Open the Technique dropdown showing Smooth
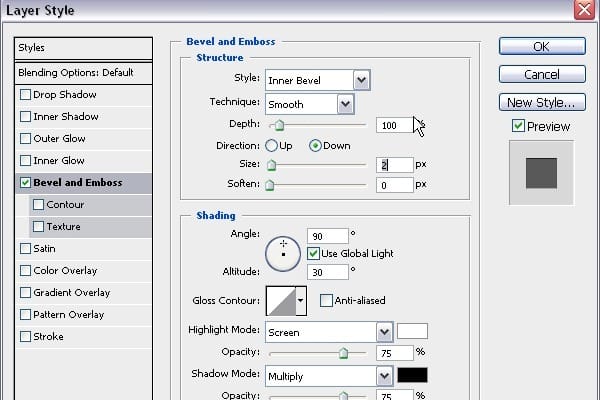This screenshot has height=400, width=600. [310, 104]
